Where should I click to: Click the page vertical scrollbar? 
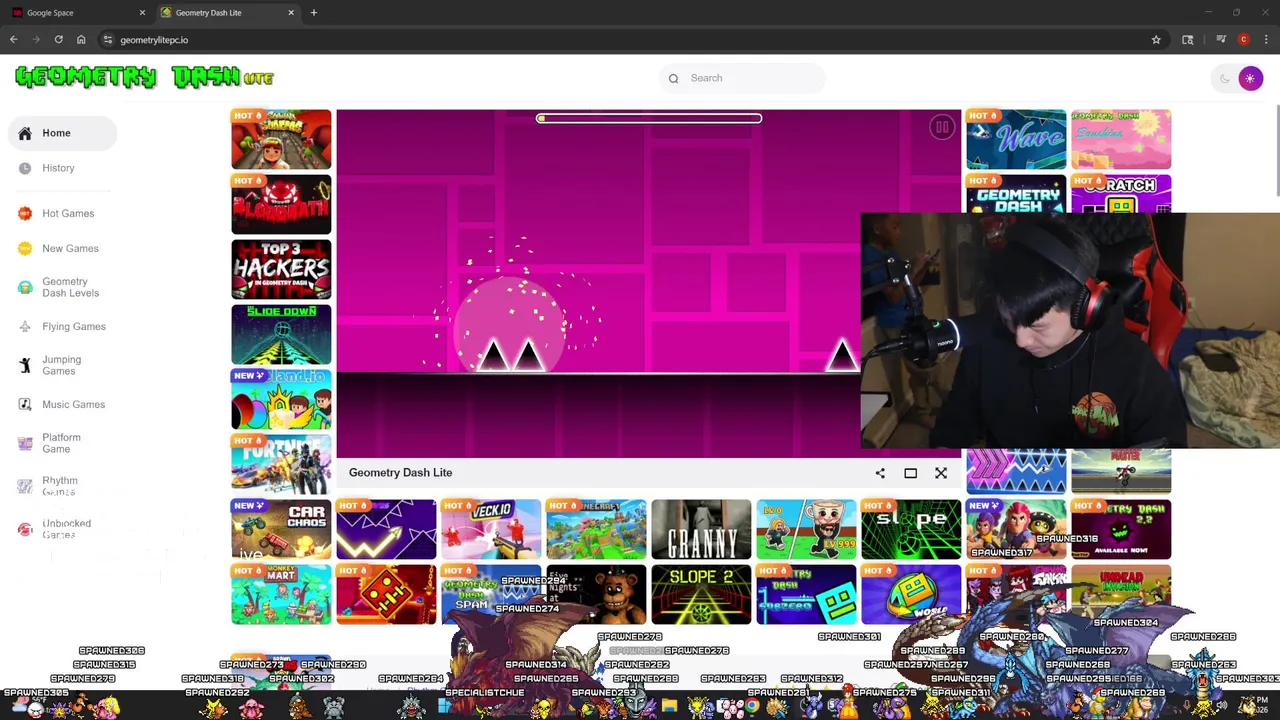[x=1276, y=150]
